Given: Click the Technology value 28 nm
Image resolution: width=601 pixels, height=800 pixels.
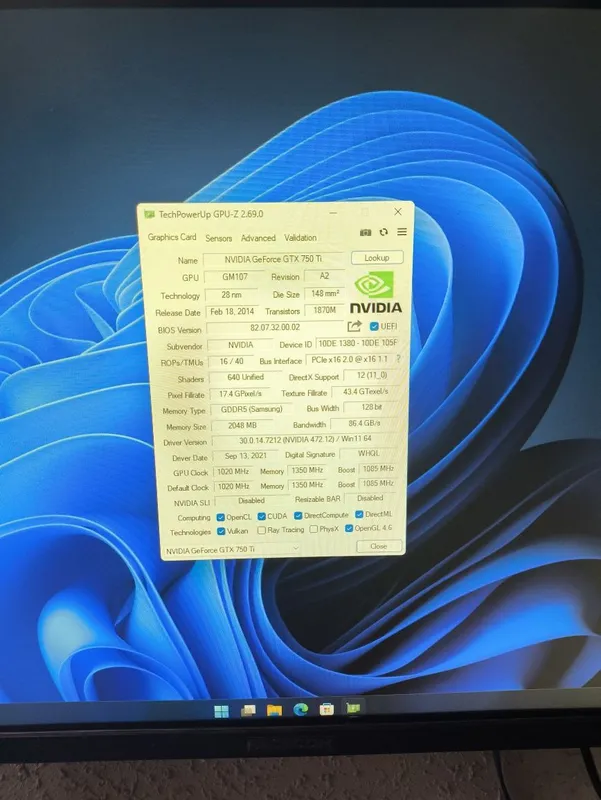Looking at the screenshot, I should (231, 295).
